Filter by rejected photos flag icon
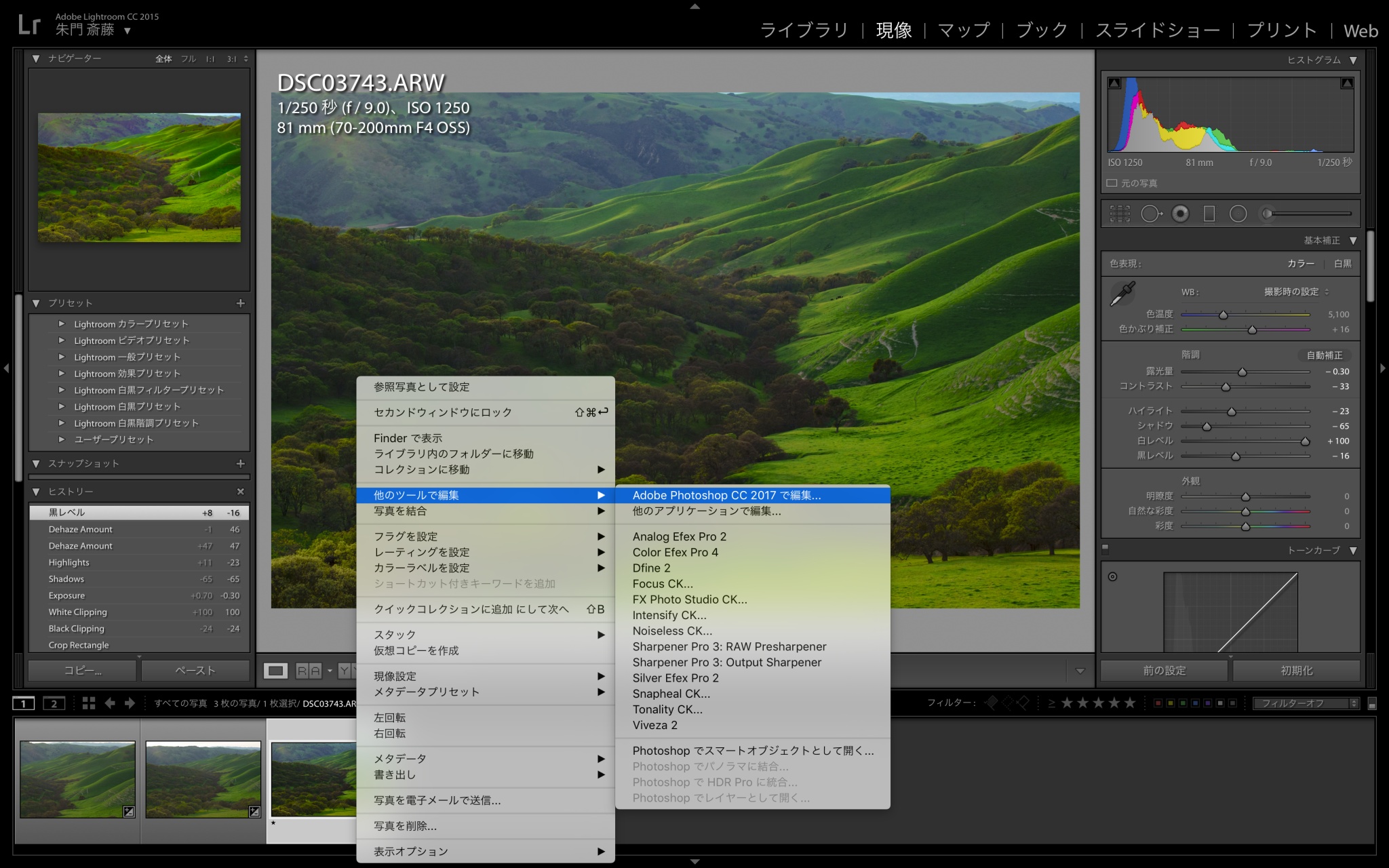1389x868 pixels. 1023,703
